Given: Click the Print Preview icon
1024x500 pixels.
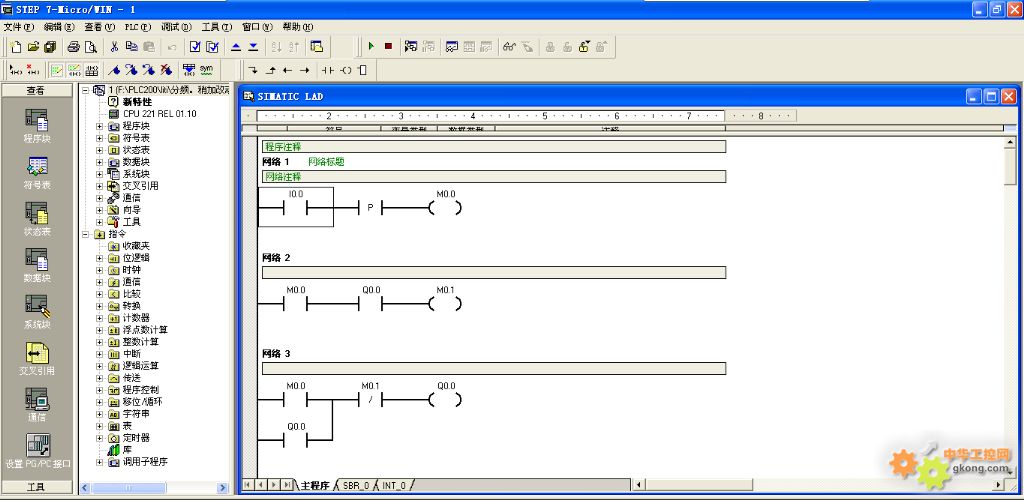Looking at the screenshot, I should pyautogui.click(x=91, y=47).
